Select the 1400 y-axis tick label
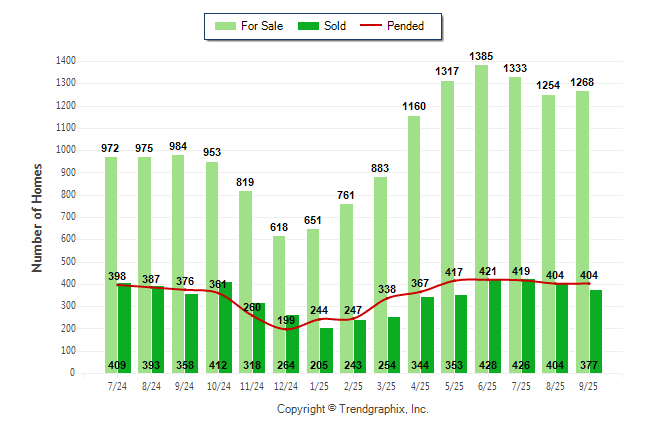 67,61
